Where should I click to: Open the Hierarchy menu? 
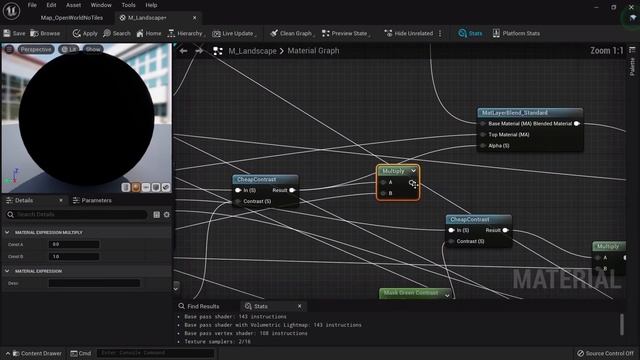coord(185,33)
